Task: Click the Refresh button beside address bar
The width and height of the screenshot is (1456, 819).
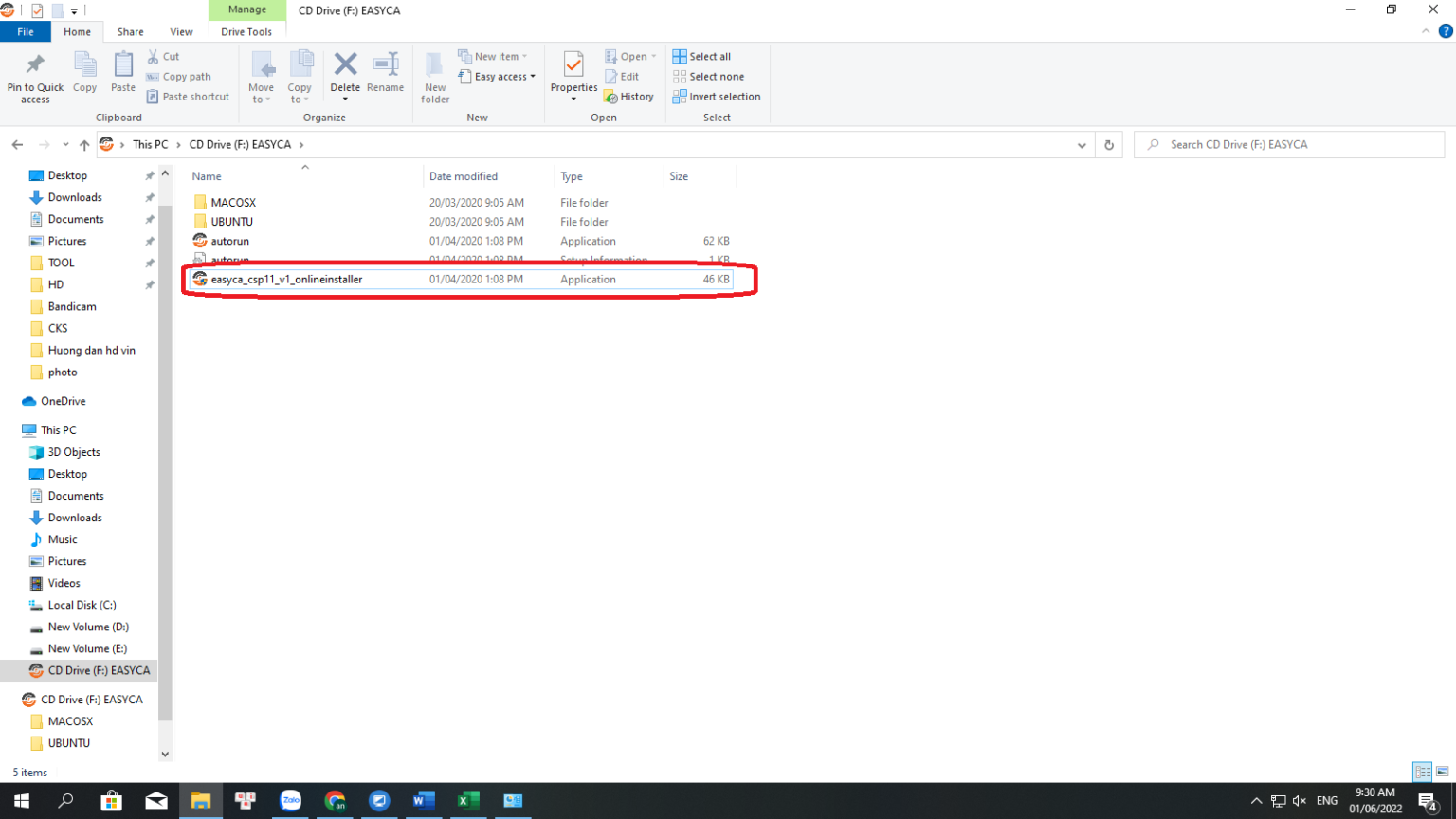Action: pos(1108,145)
